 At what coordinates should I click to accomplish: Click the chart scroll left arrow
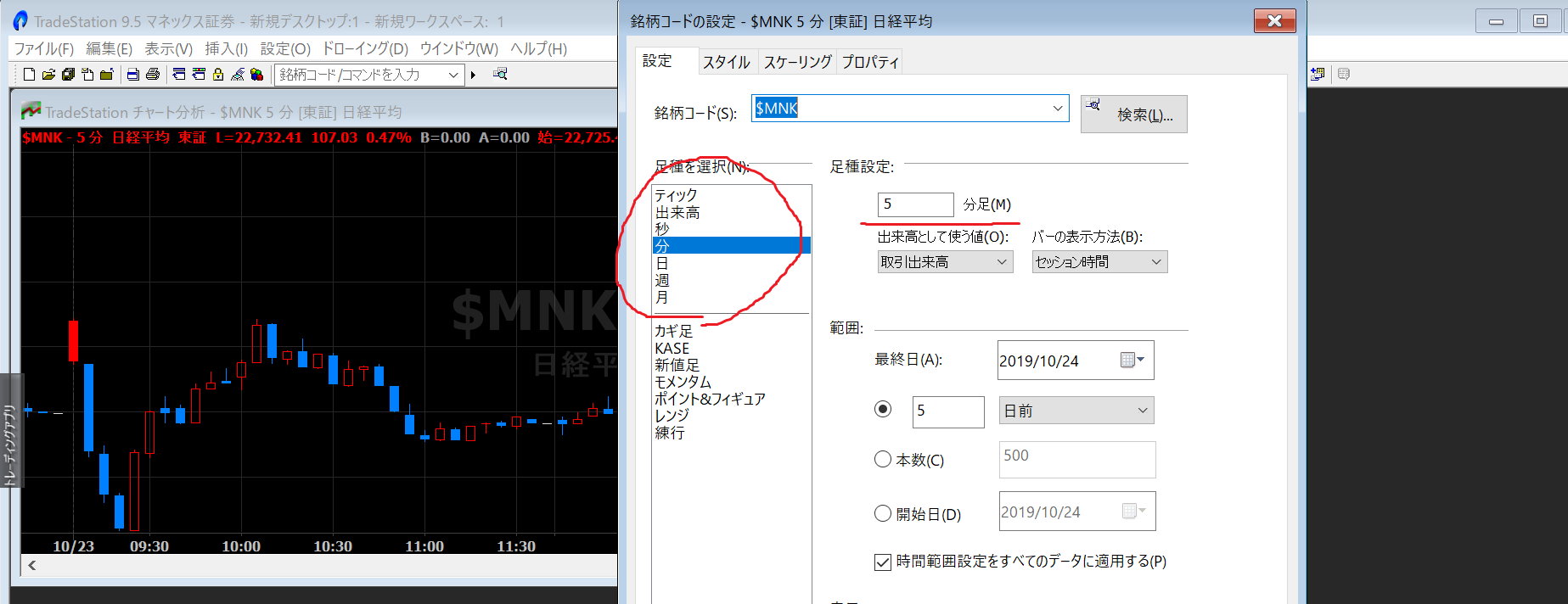[x=32, y=565]
